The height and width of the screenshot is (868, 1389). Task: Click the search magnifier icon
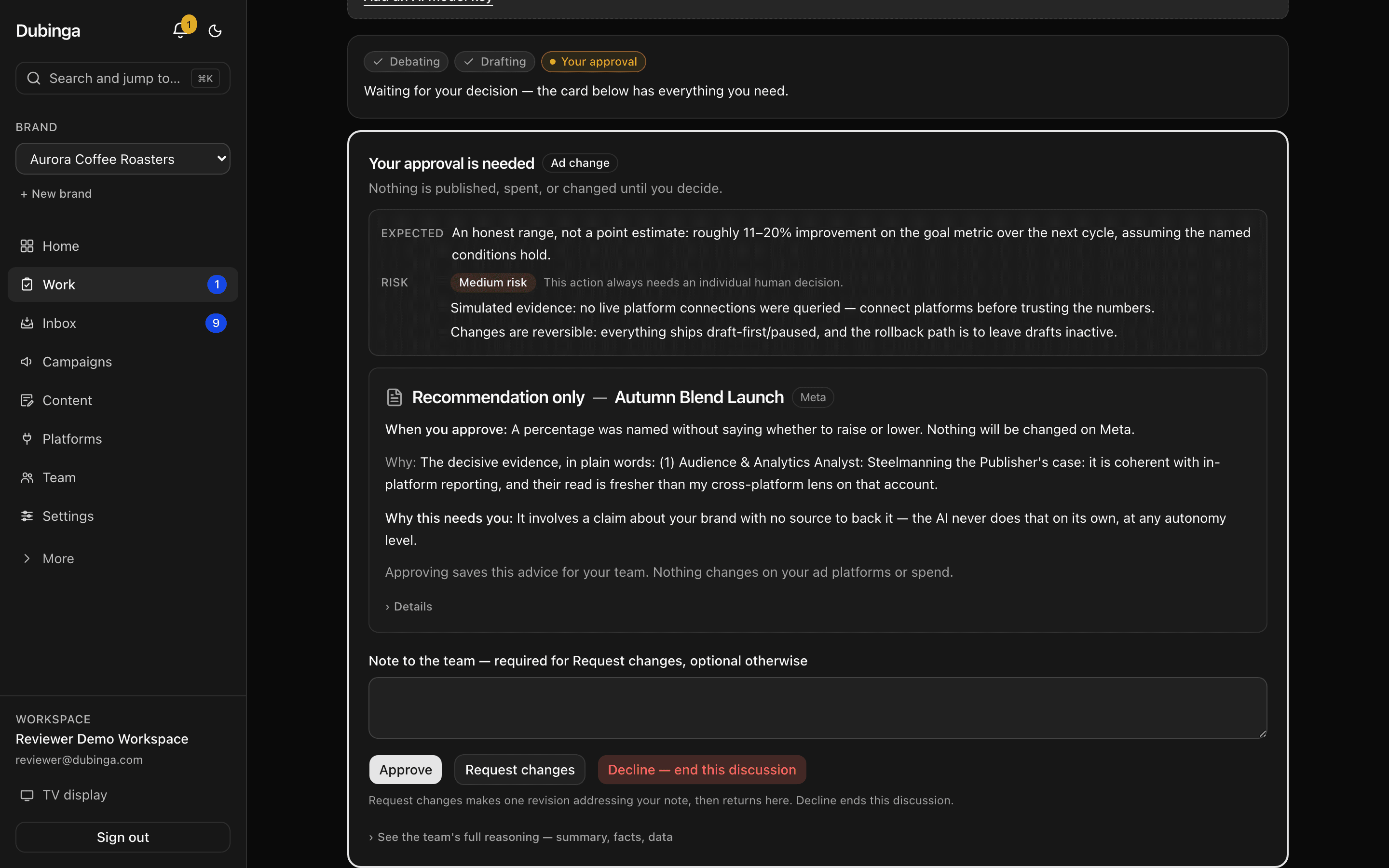tap(34, 78)
